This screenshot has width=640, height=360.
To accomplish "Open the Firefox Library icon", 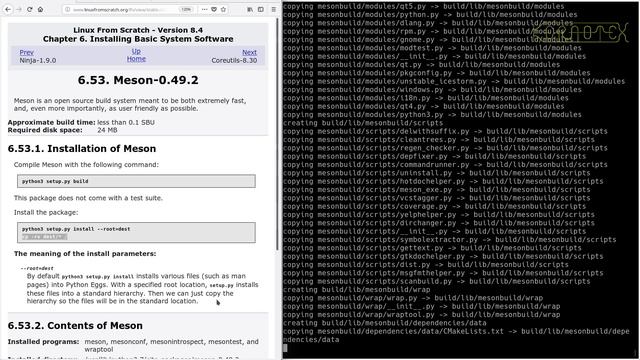I will (250, 9).
